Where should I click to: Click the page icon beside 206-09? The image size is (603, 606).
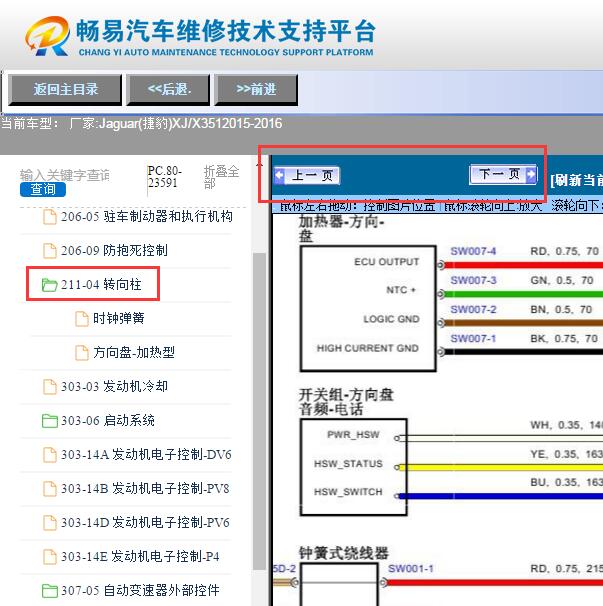coord(49,251)
